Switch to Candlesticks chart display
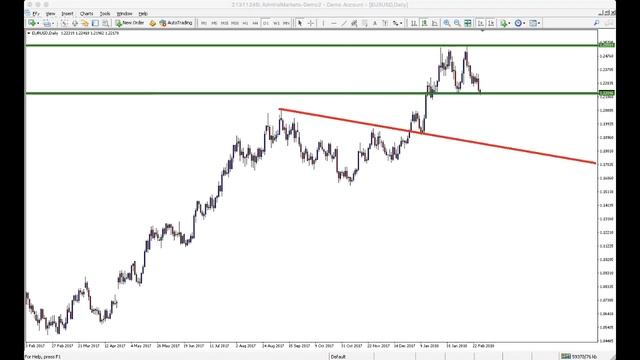Screen dimensions: 640x360 (424, 23)
